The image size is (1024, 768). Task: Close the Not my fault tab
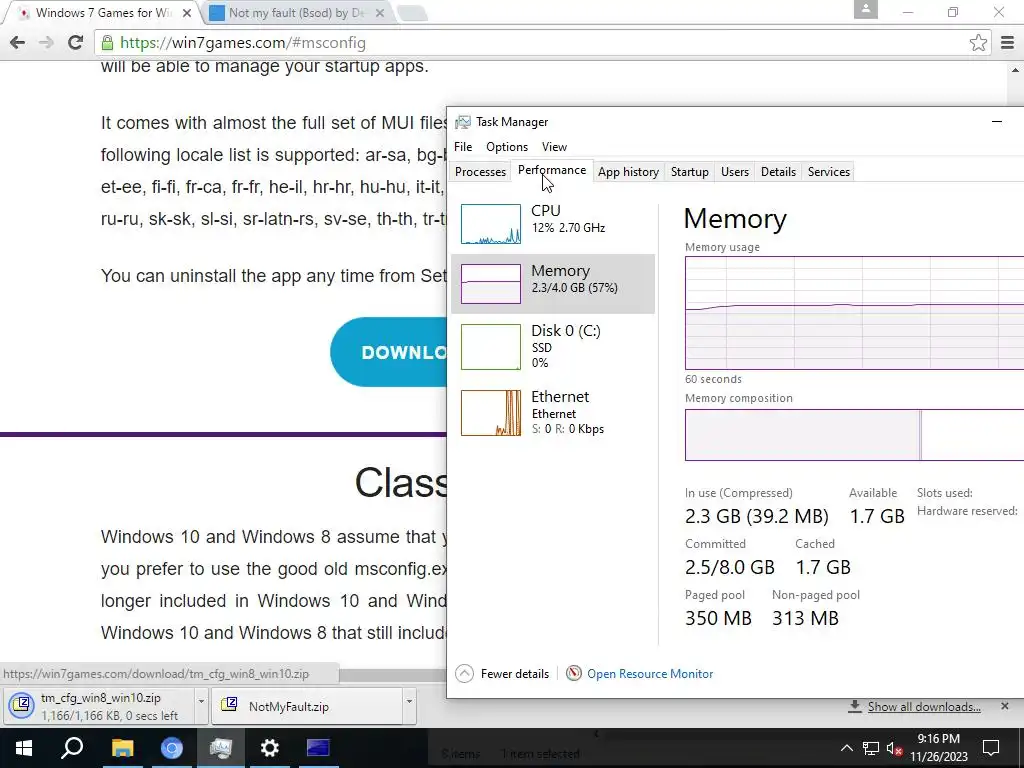380,12
